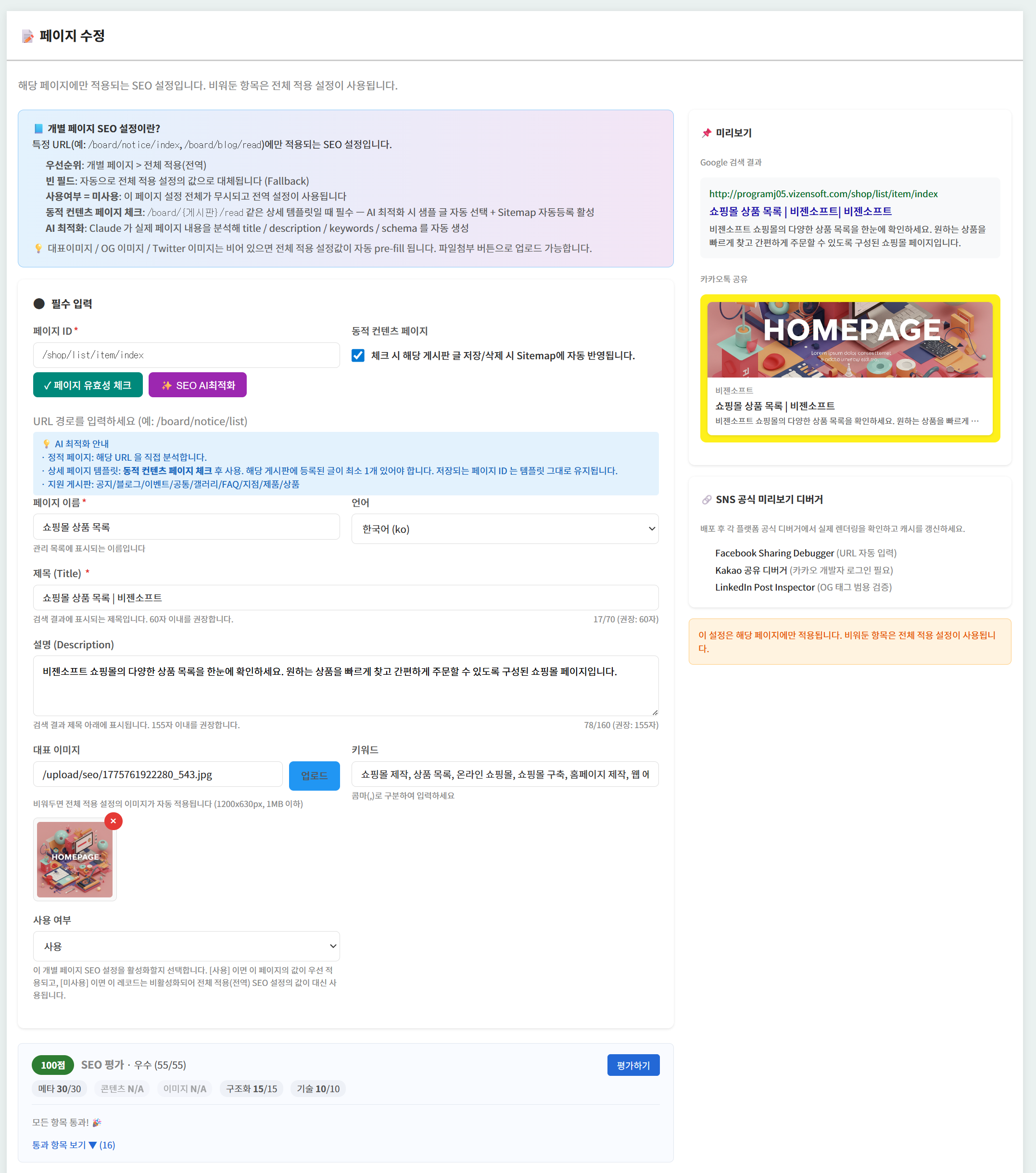
Task: Click the 페이지 유효성 체크 button
Action: click(88, 385)
